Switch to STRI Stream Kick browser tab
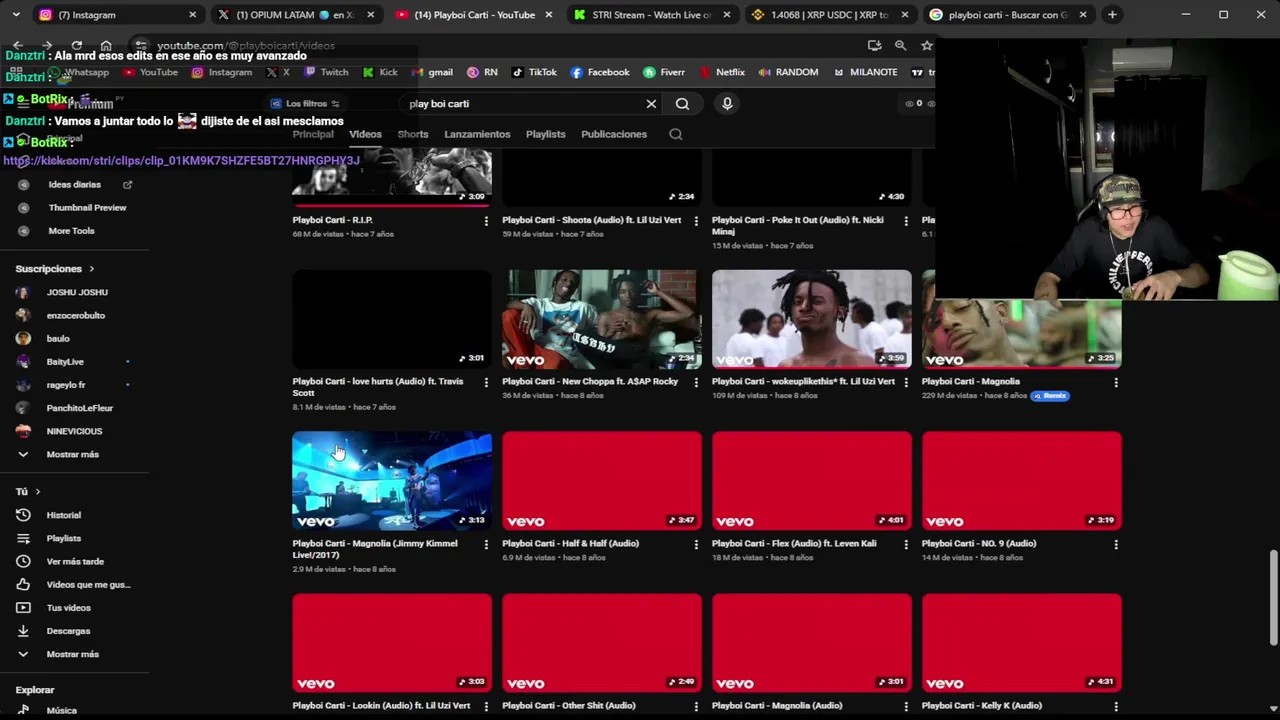1280x720 pixels. coord(653,14)
